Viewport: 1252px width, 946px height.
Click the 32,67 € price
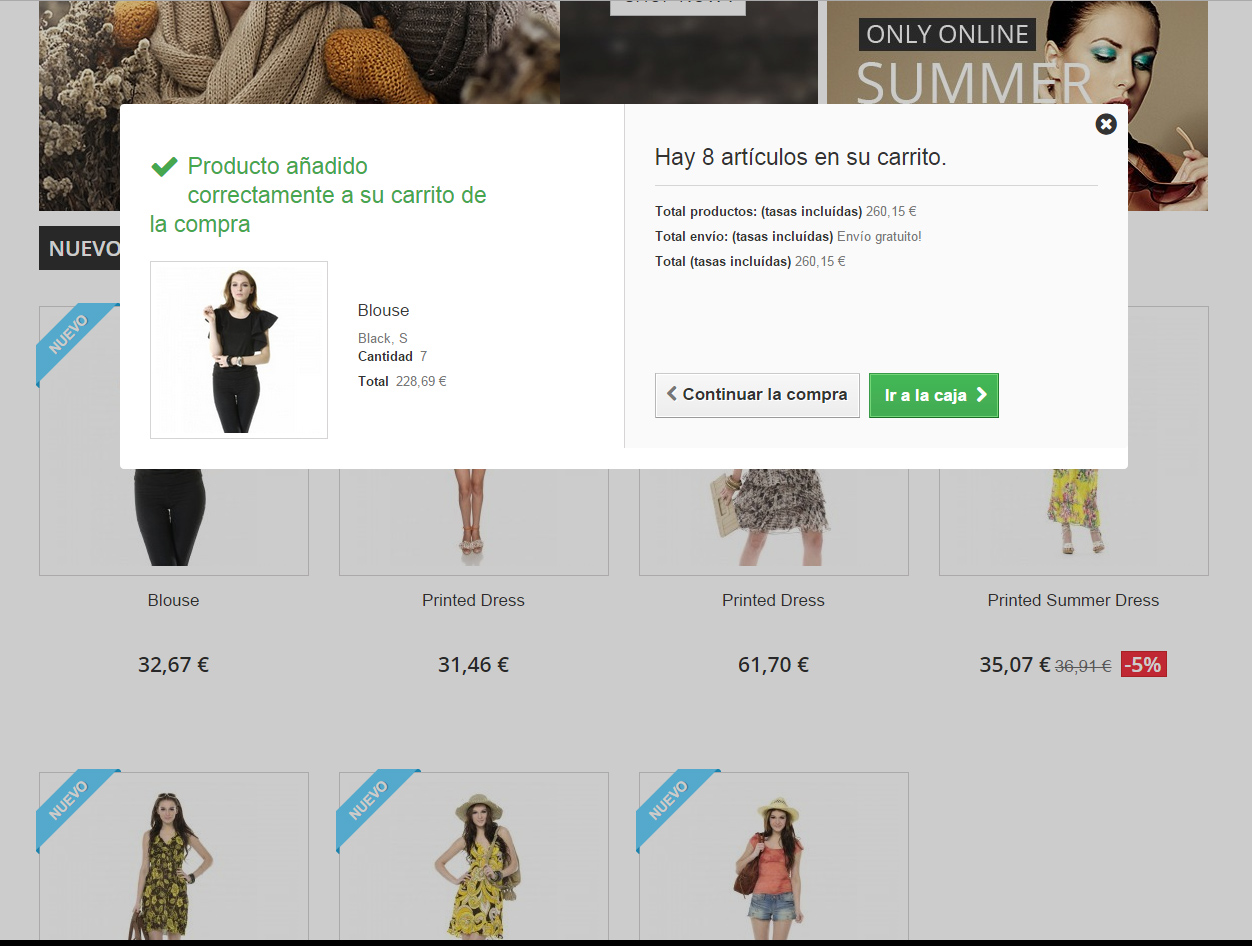click(174, 664)
